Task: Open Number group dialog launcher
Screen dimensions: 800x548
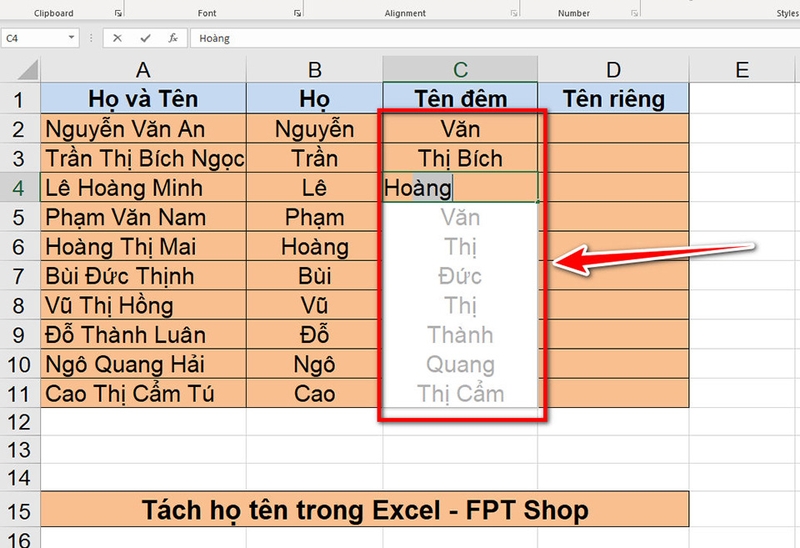Action: click(x=634, y=13)
